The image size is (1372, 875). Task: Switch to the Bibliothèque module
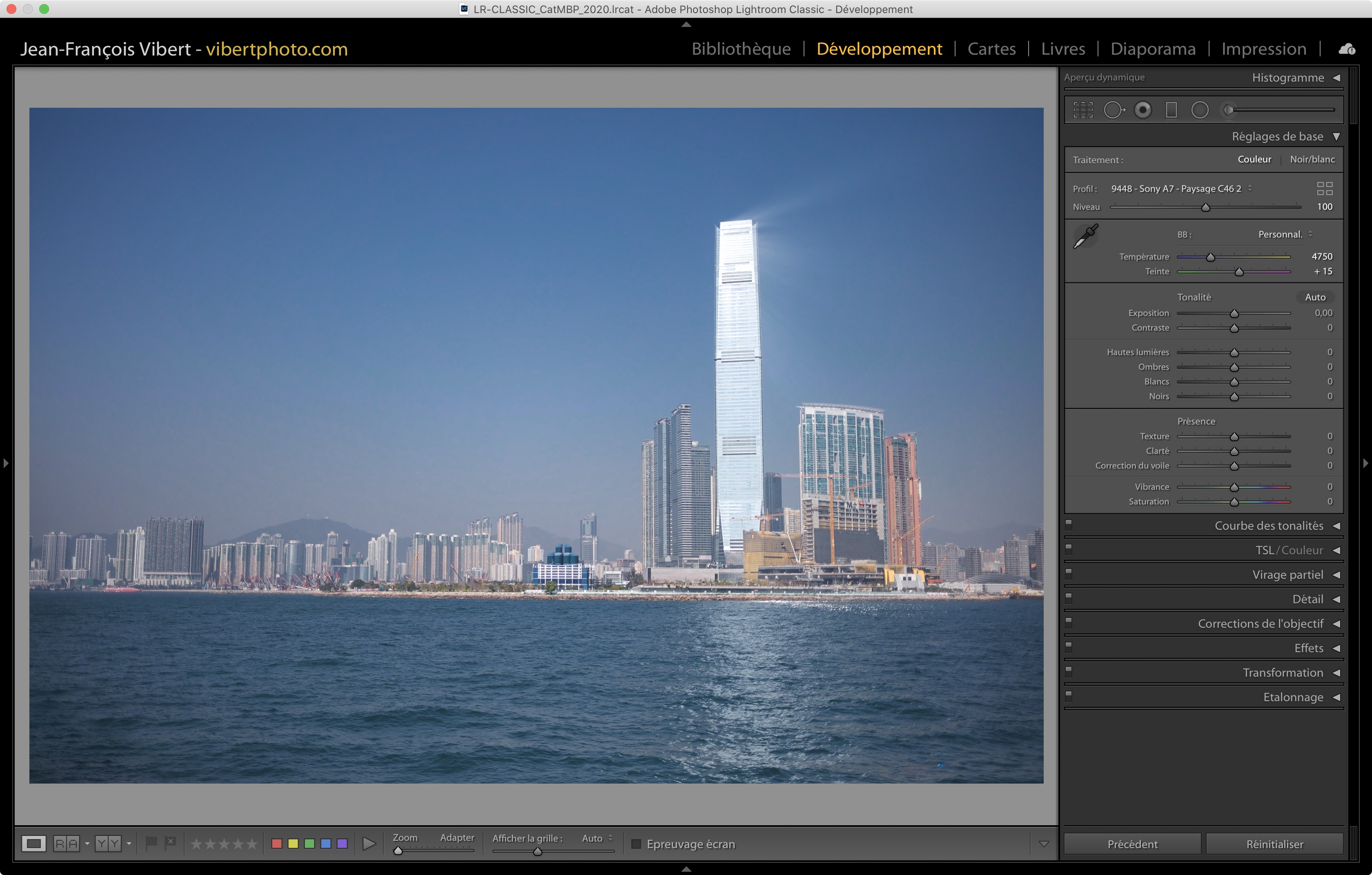[741, 49]
